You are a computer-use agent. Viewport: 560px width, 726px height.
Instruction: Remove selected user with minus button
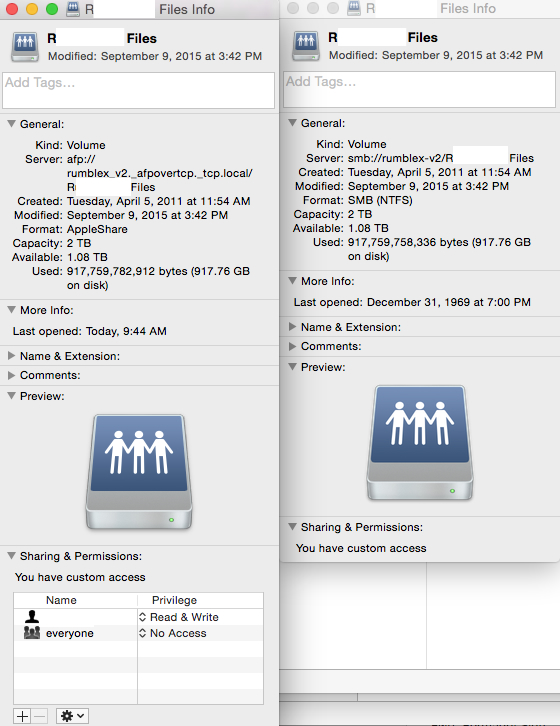(40, 716)
